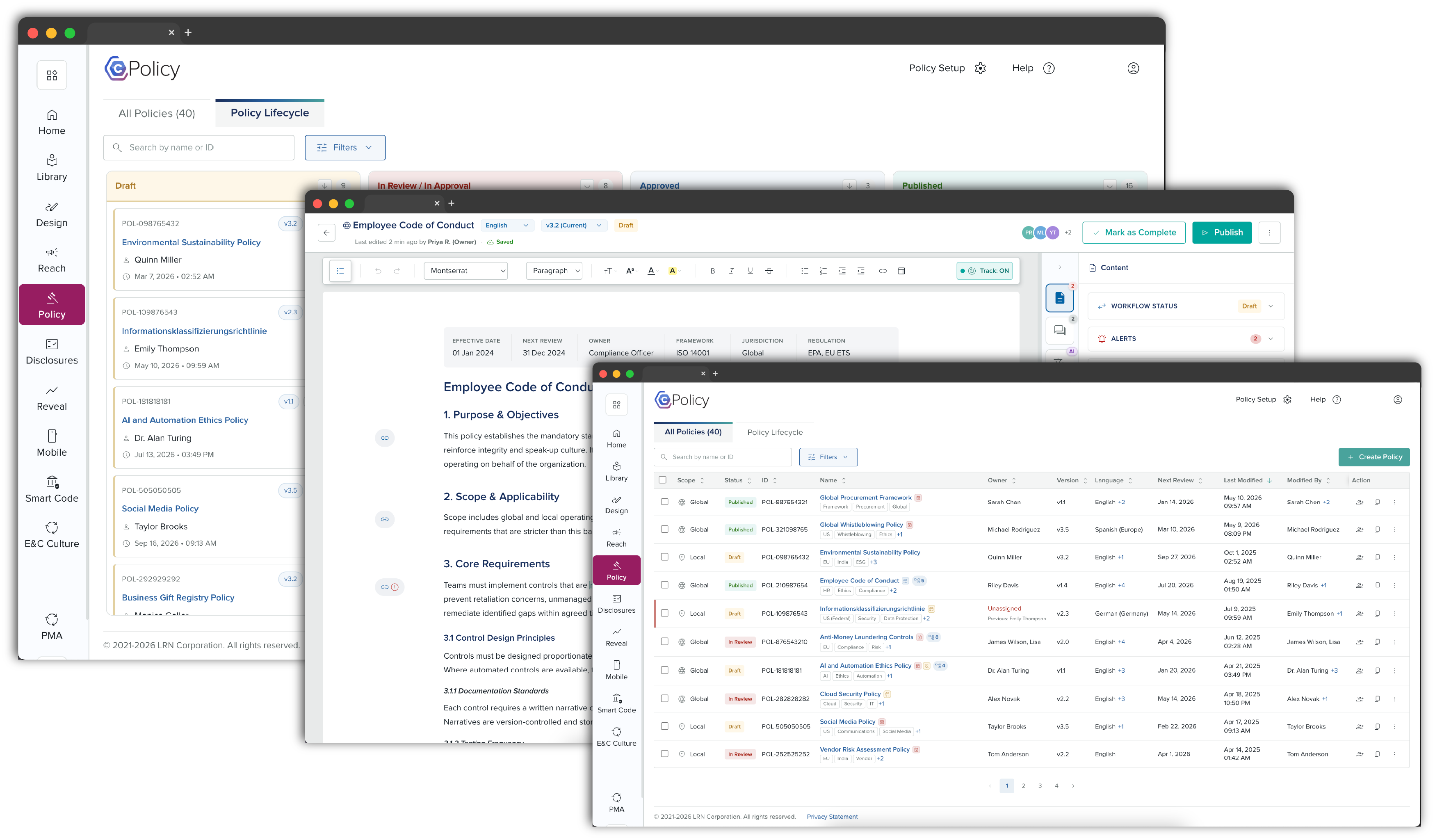Check the Global Procurement Framework row checkbox
Image resolution: width=1435 pixels, height=840 pixels.
click(664, 502)
